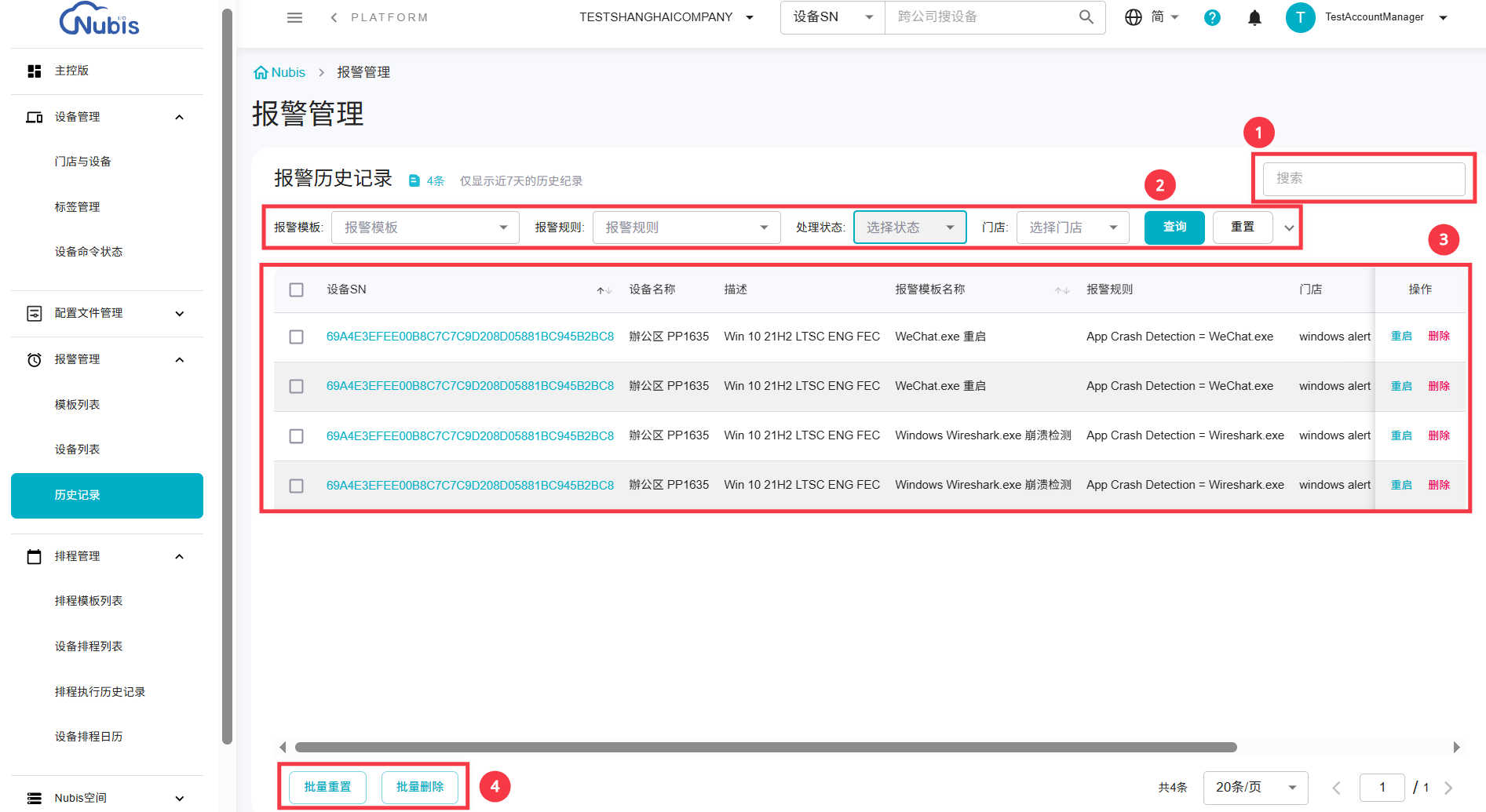The height and width of the screenshot is (812, 1486).
Task: Click the horizontal scrollbar left arrow
Action: pyautogui.click(x=283, y=747)
